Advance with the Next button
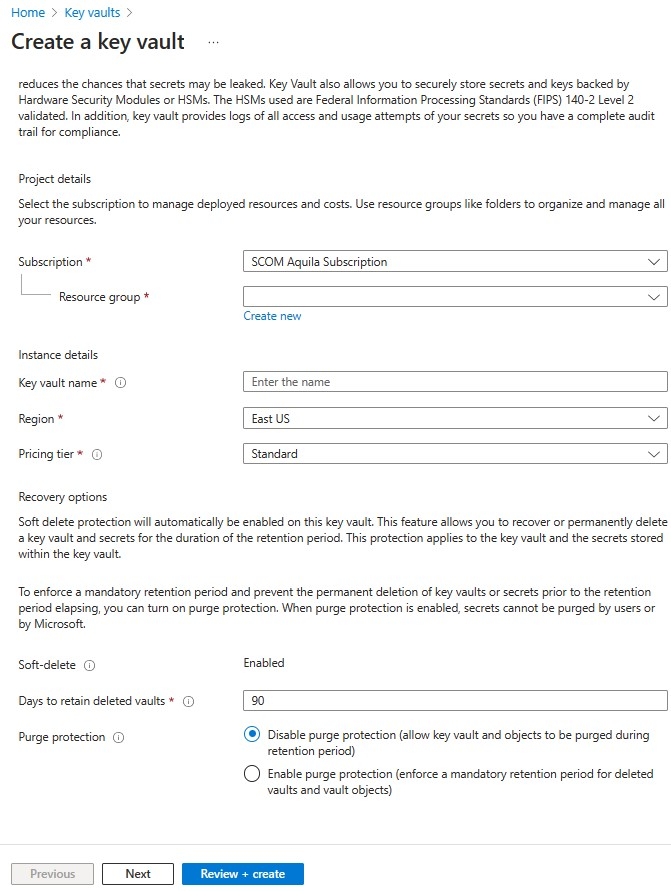 137,873
